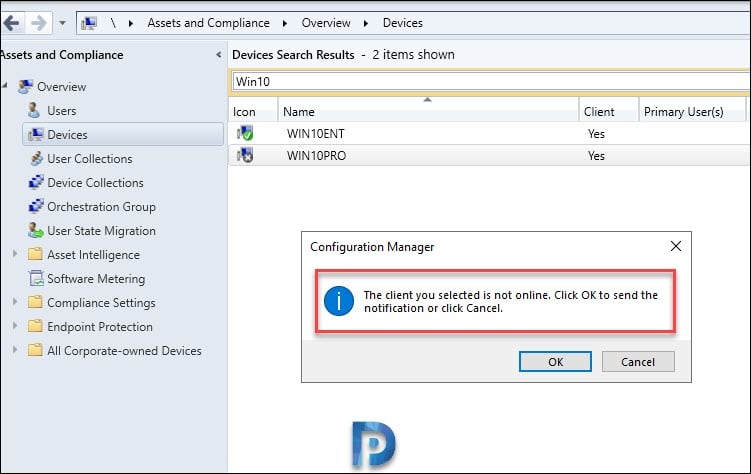
Task: Expand the Asset Intelligence folder
Action: 15,254
